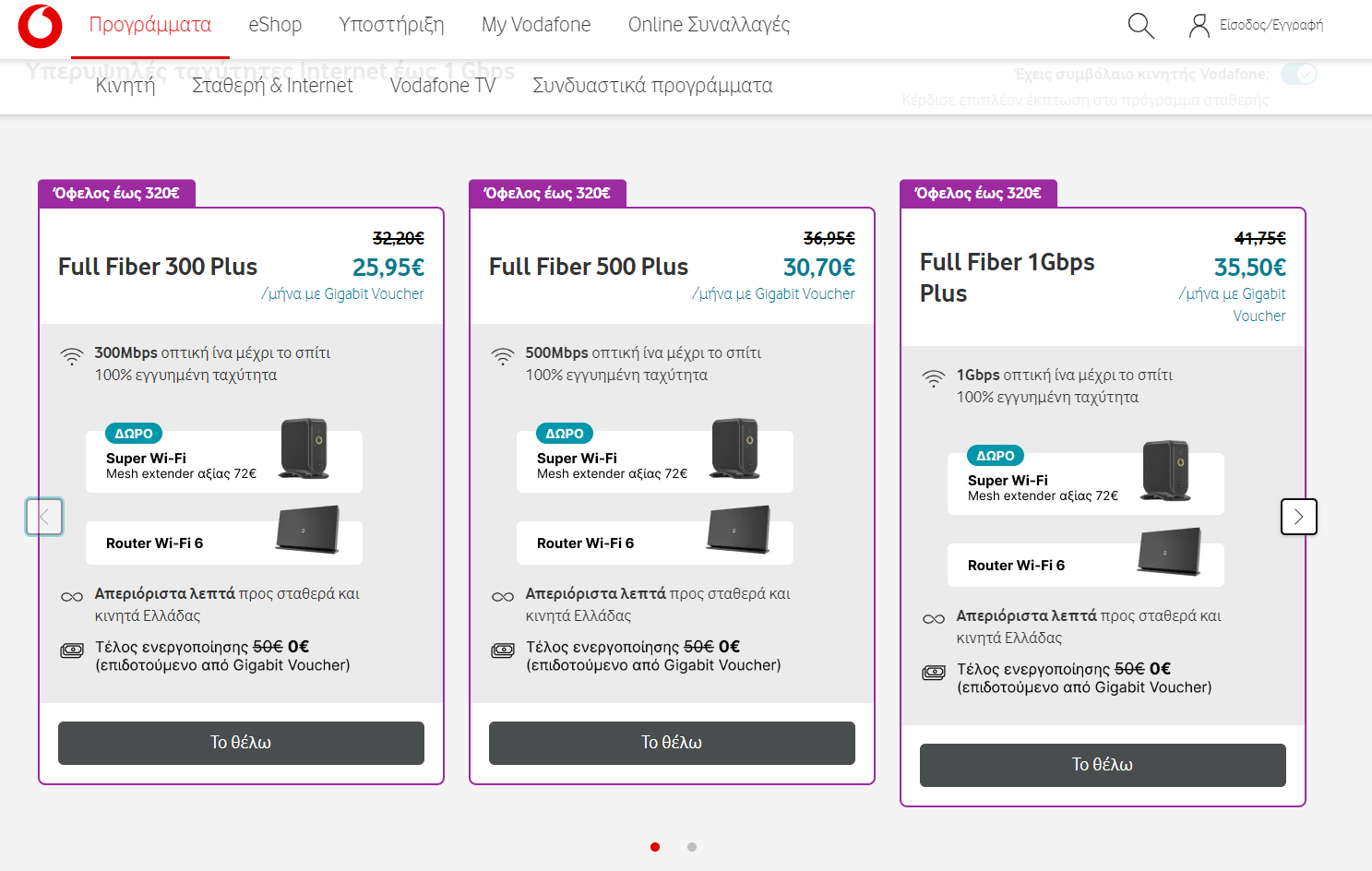Switch to Συνδυαστικά προγράμματα tab
The image size is (1372, 871).
point(652,86)
